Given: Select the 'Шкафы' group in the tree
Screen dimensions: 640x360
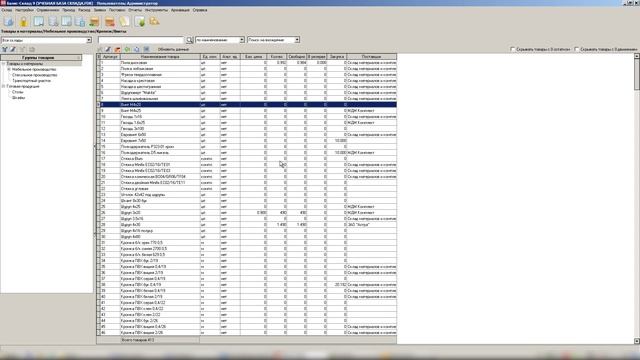Looking at the screenshot, I should pyautogui.click(x=18, y=98).
